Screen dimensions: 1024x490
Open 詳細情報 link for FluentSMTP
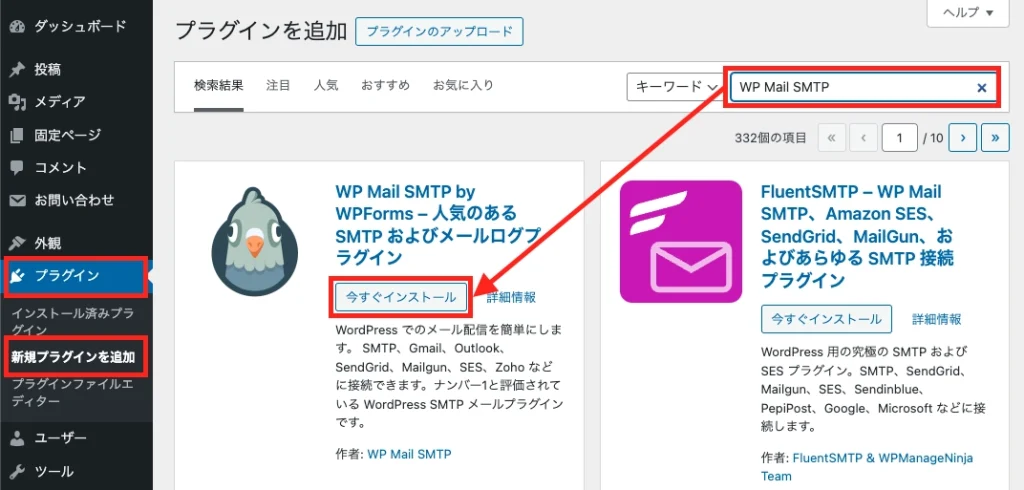pos(936,319)
